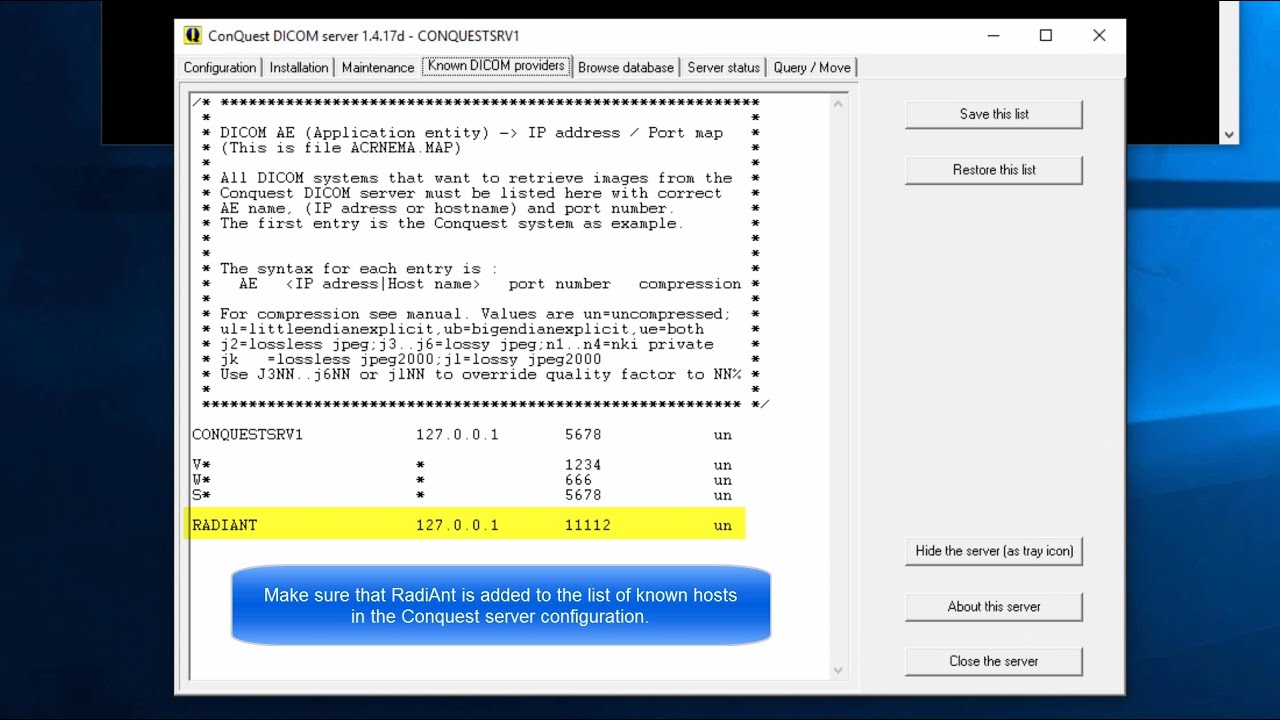This screenshot has height=720, width=1280.
Task: Open the Maintenance tab
Action: pos(378,67)
